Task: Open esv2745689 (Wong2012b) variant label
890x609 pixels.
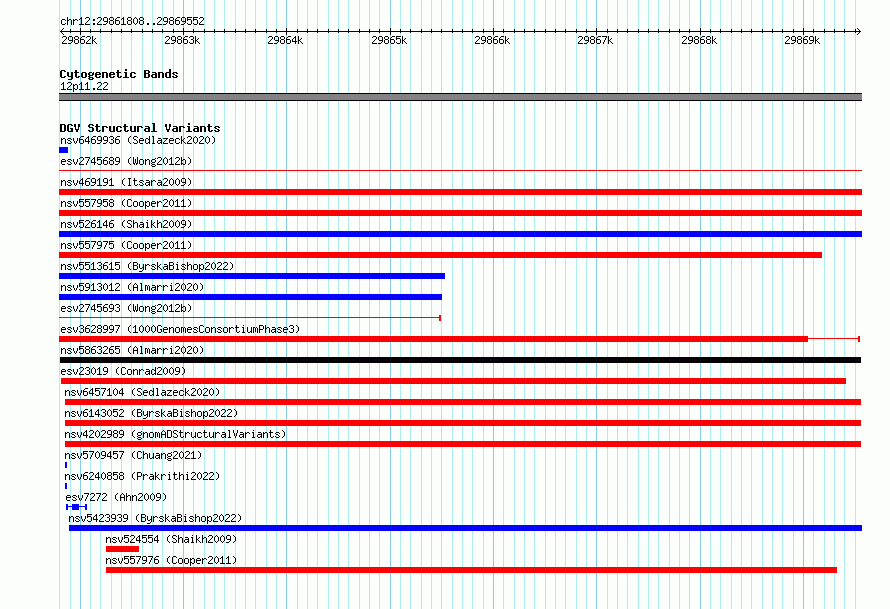Action: coord(126,161)
